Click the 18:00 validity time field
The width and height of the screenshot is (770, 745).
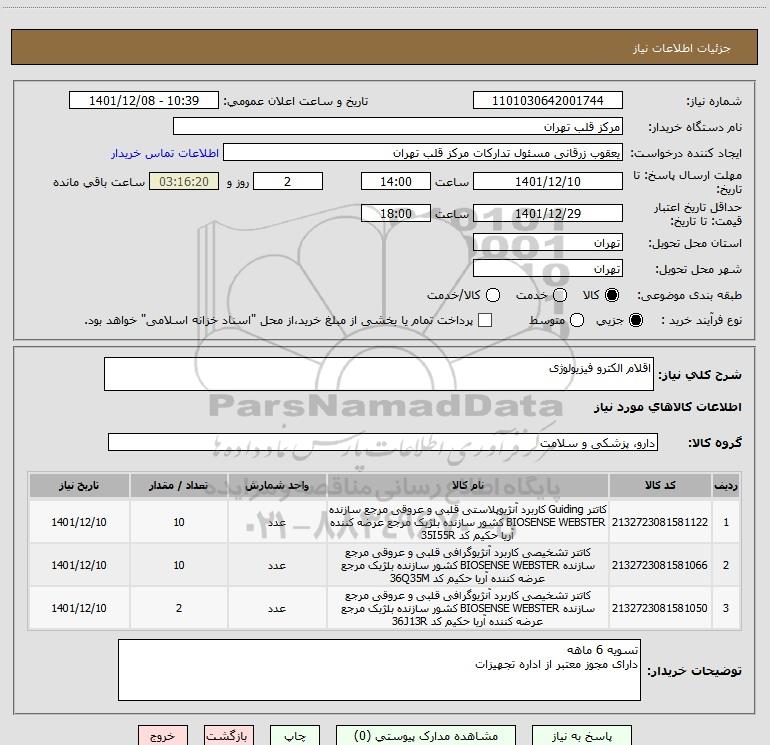(396, 214)
